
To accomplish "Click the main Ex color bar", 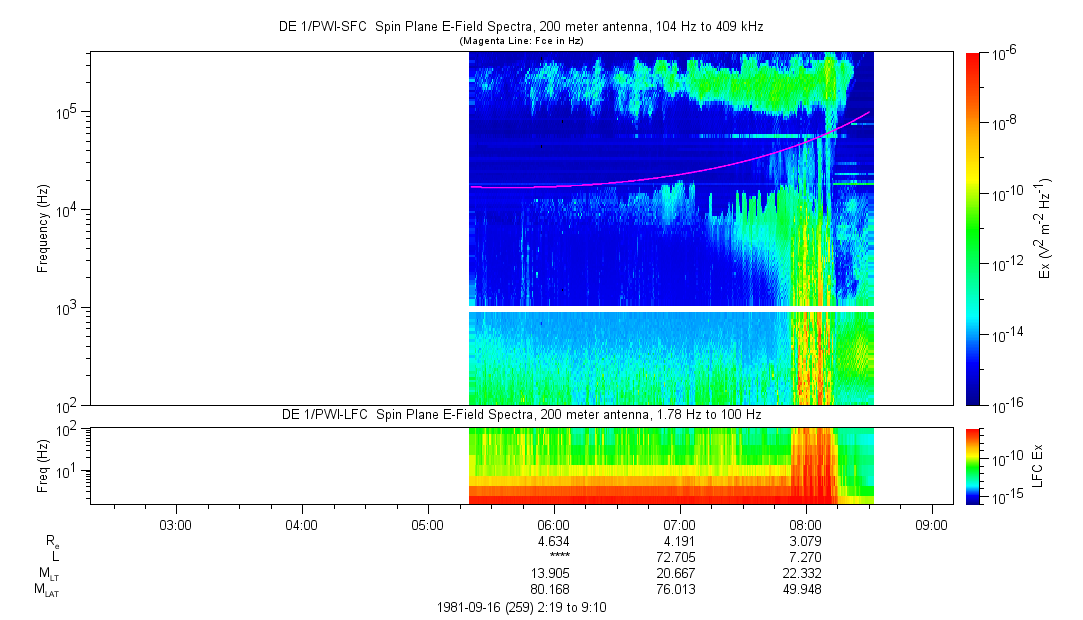I will click(974, 229).
